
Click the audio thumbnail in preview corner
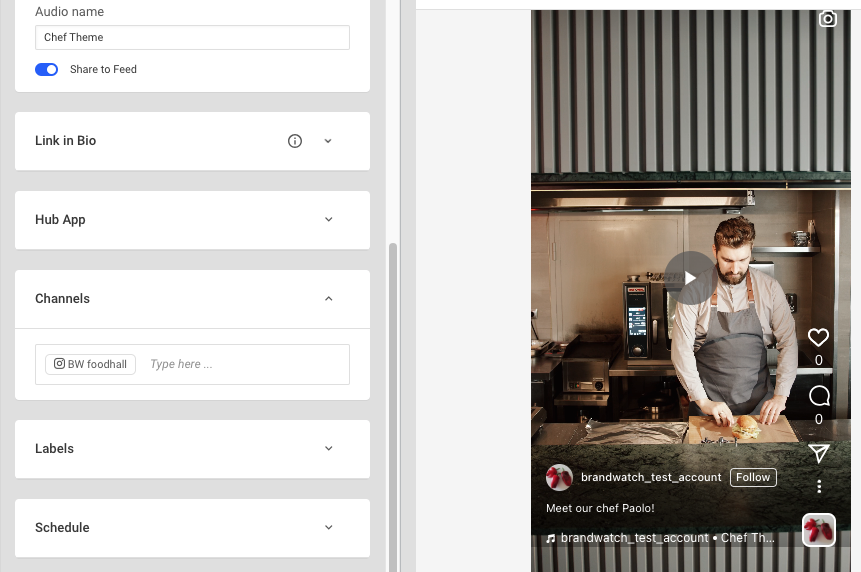pyautogui.click(x=819, y=530)
